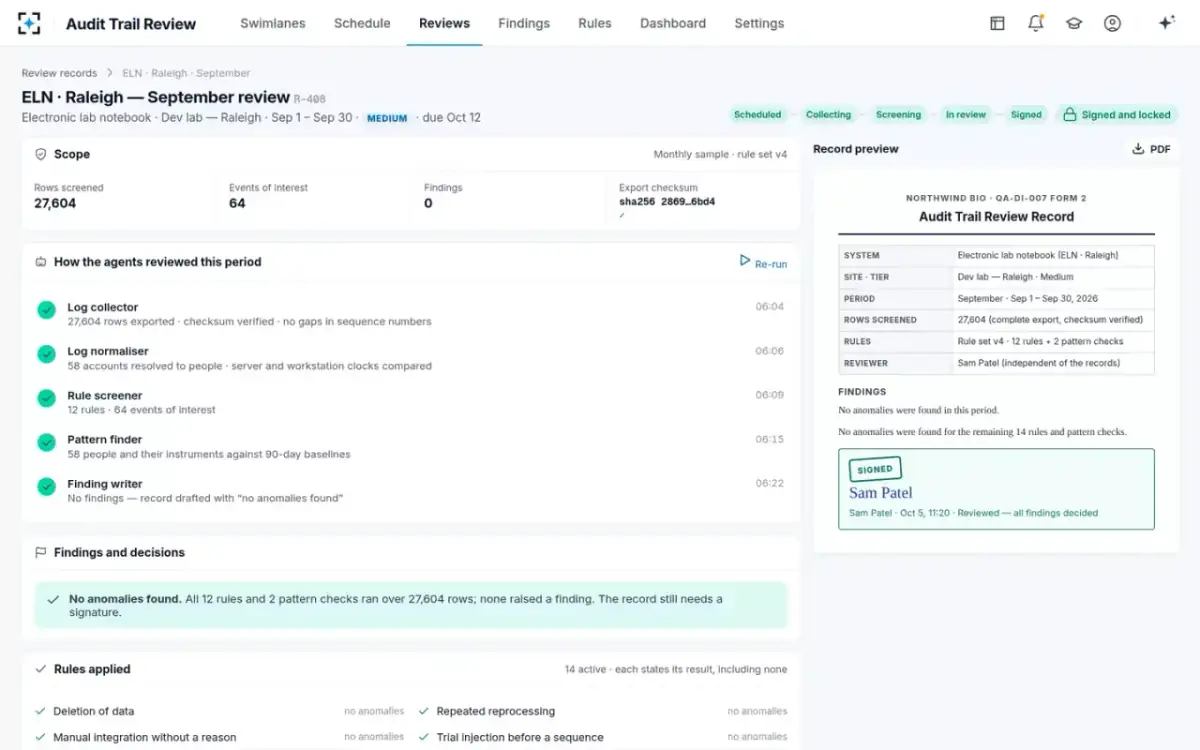Click the checksum 'sha256 2869…6bd4'

click(667, 201)
